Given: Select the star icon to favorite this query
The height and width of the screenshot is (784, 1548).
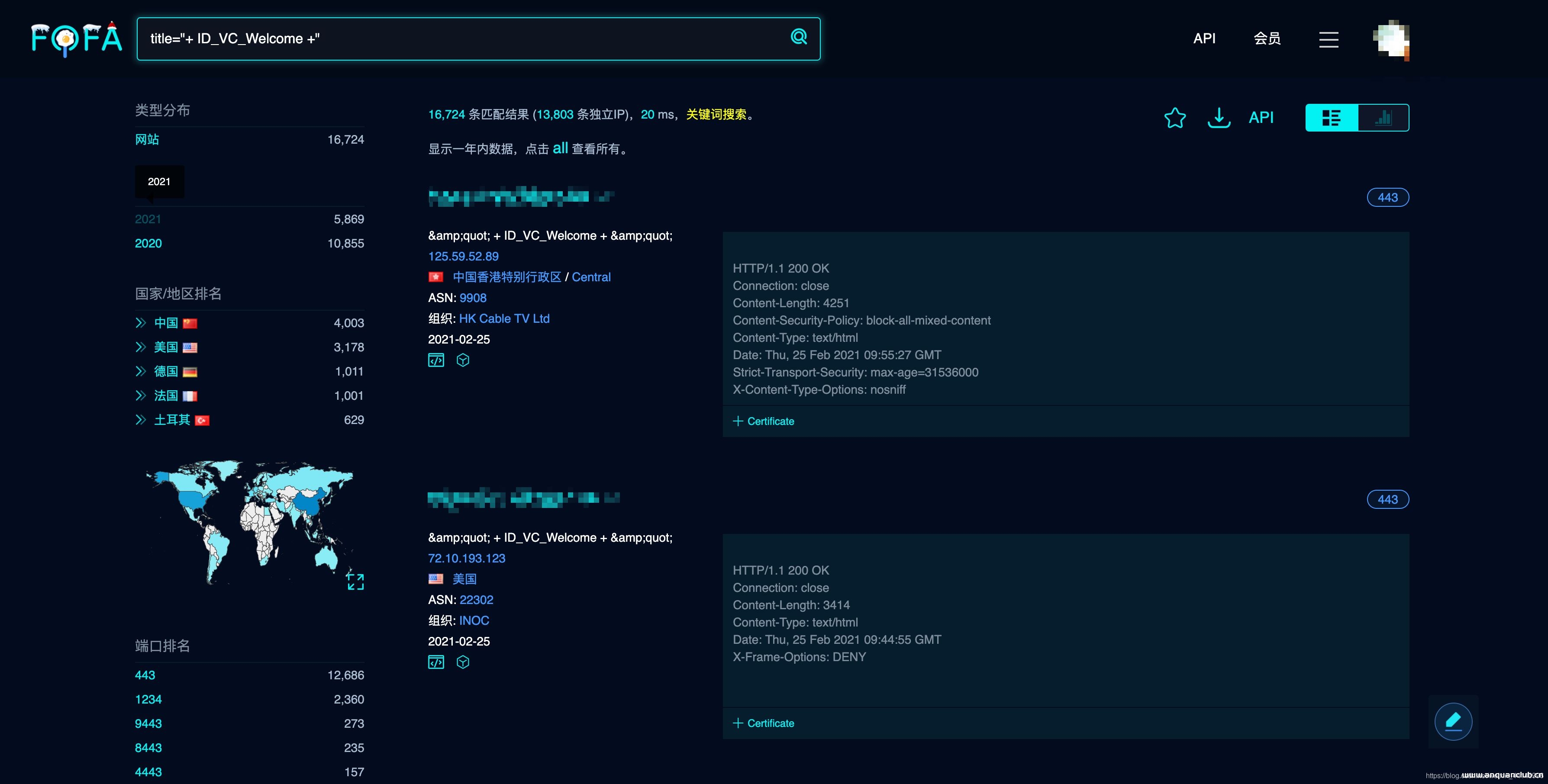Looking at the screenshot, I should (x=1175, y=118).
